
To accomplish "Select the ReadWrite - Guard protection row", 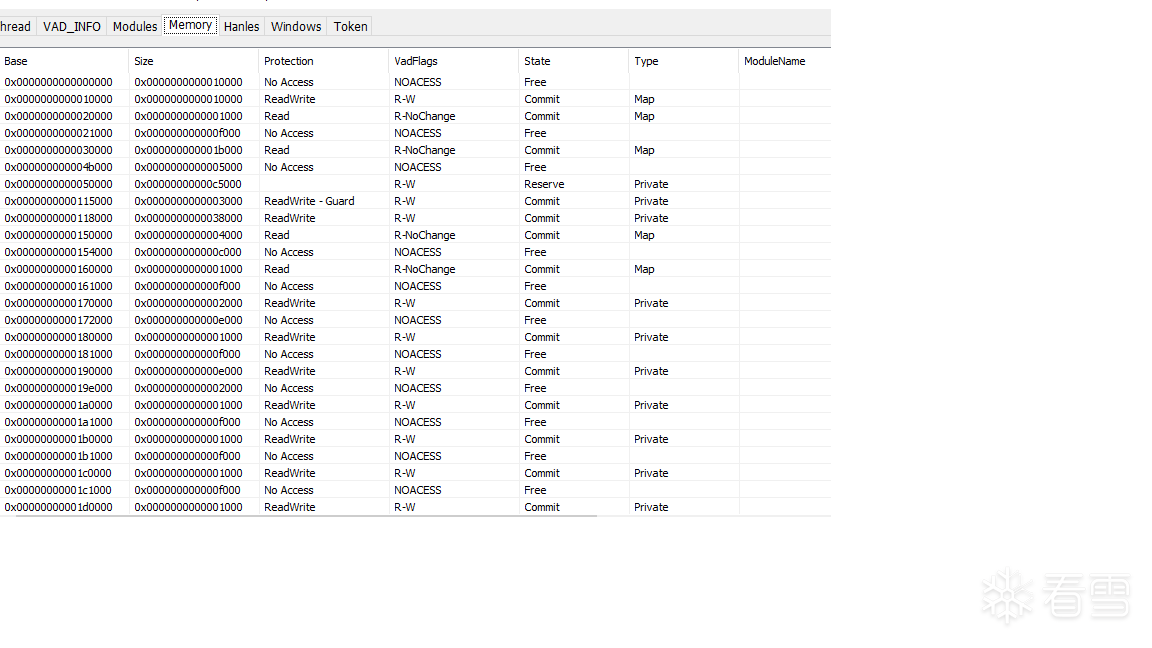I will pyautogui.click(x=309, y=201).
